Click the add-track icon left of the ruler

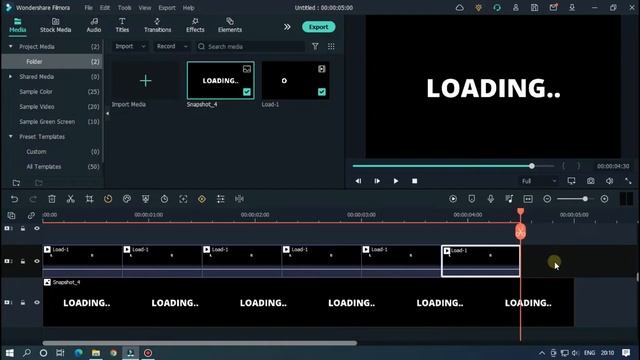11,215
